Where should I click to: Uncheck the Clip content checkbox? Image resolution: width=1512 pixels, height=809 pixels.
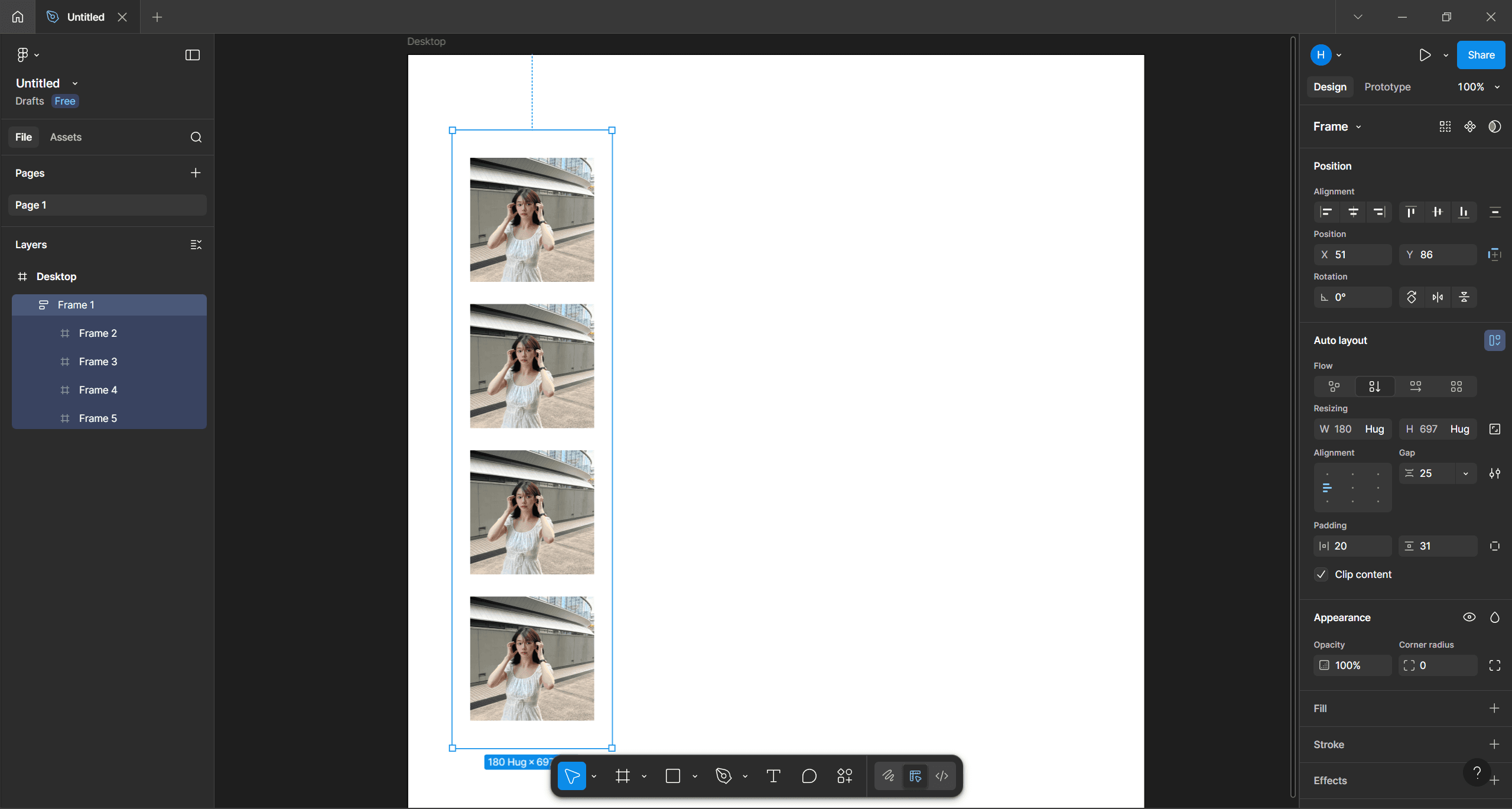[1322, 574]
